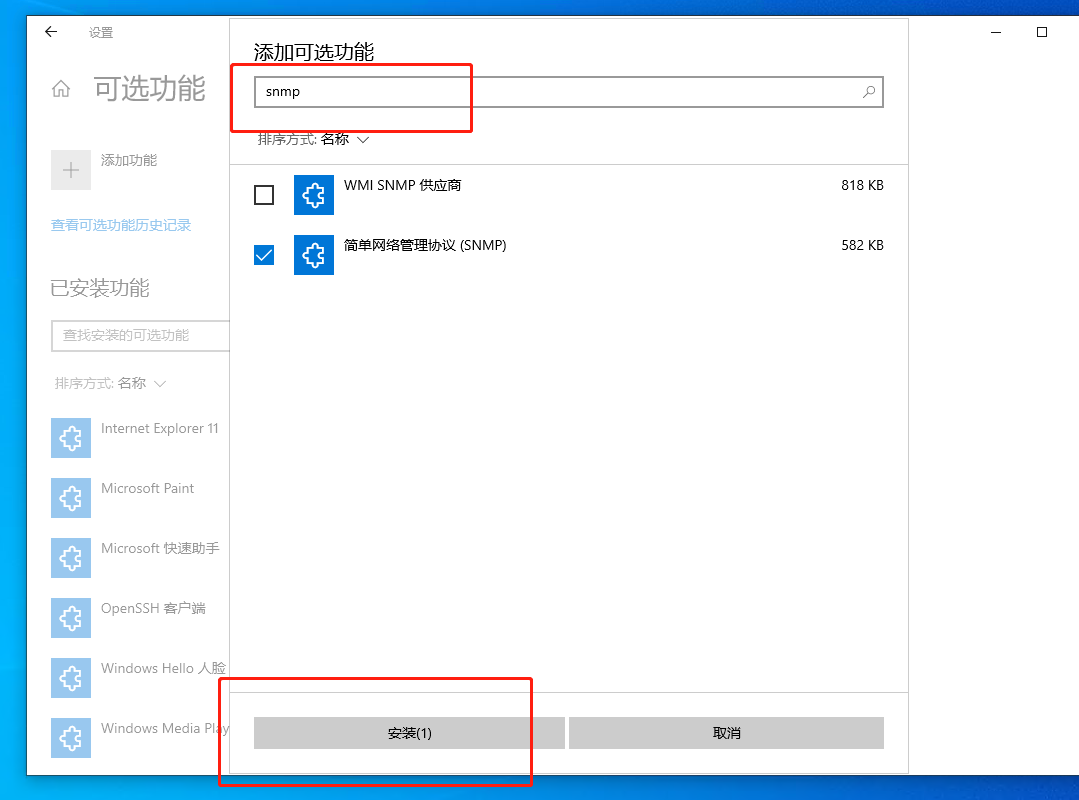
Task: Click the installed features search box
Action: pos(140,336)
